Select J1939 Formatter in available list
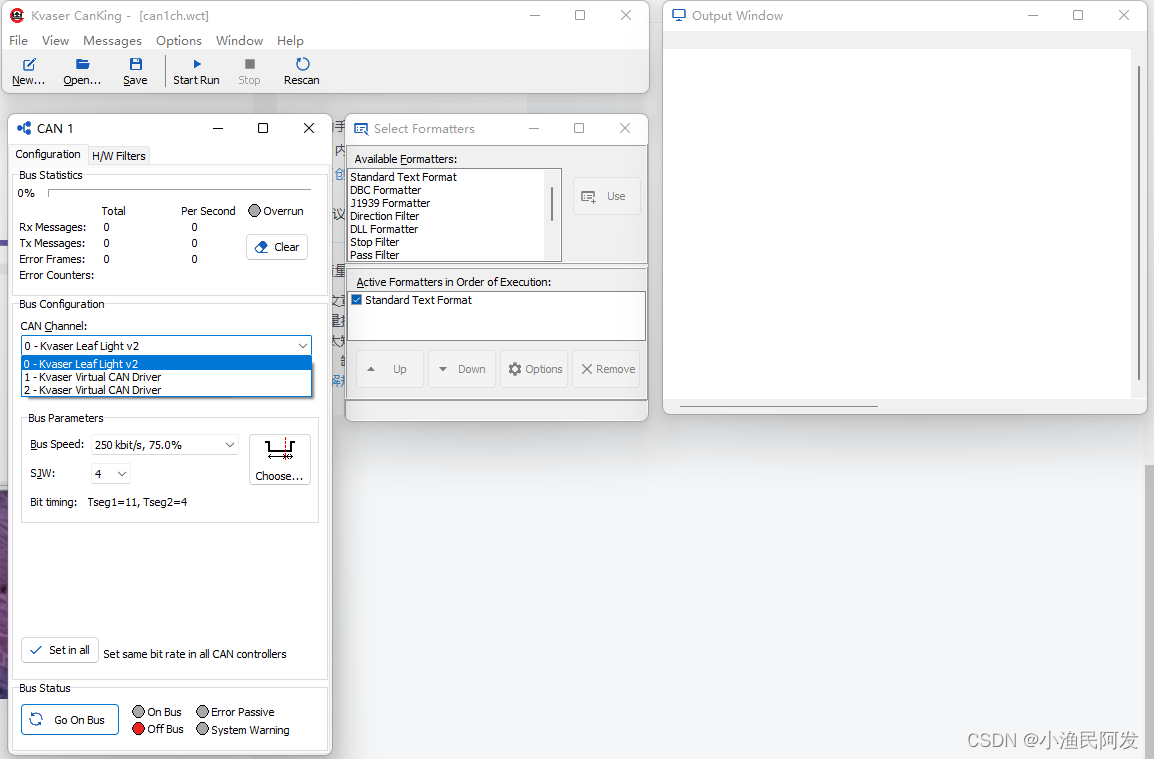The image size is (1154, 759). (390, 203)
